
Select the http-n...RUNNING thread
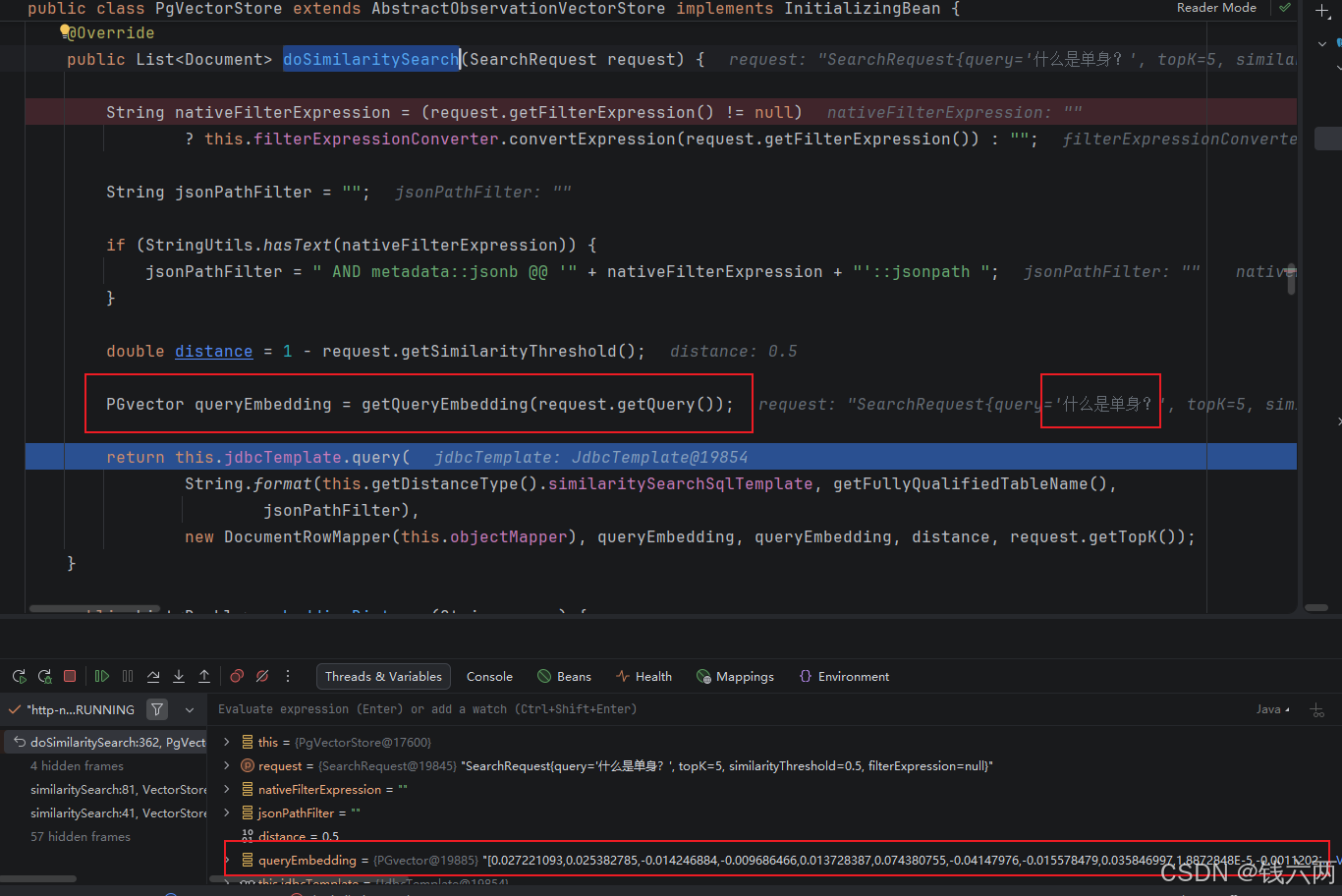(81, 709)
